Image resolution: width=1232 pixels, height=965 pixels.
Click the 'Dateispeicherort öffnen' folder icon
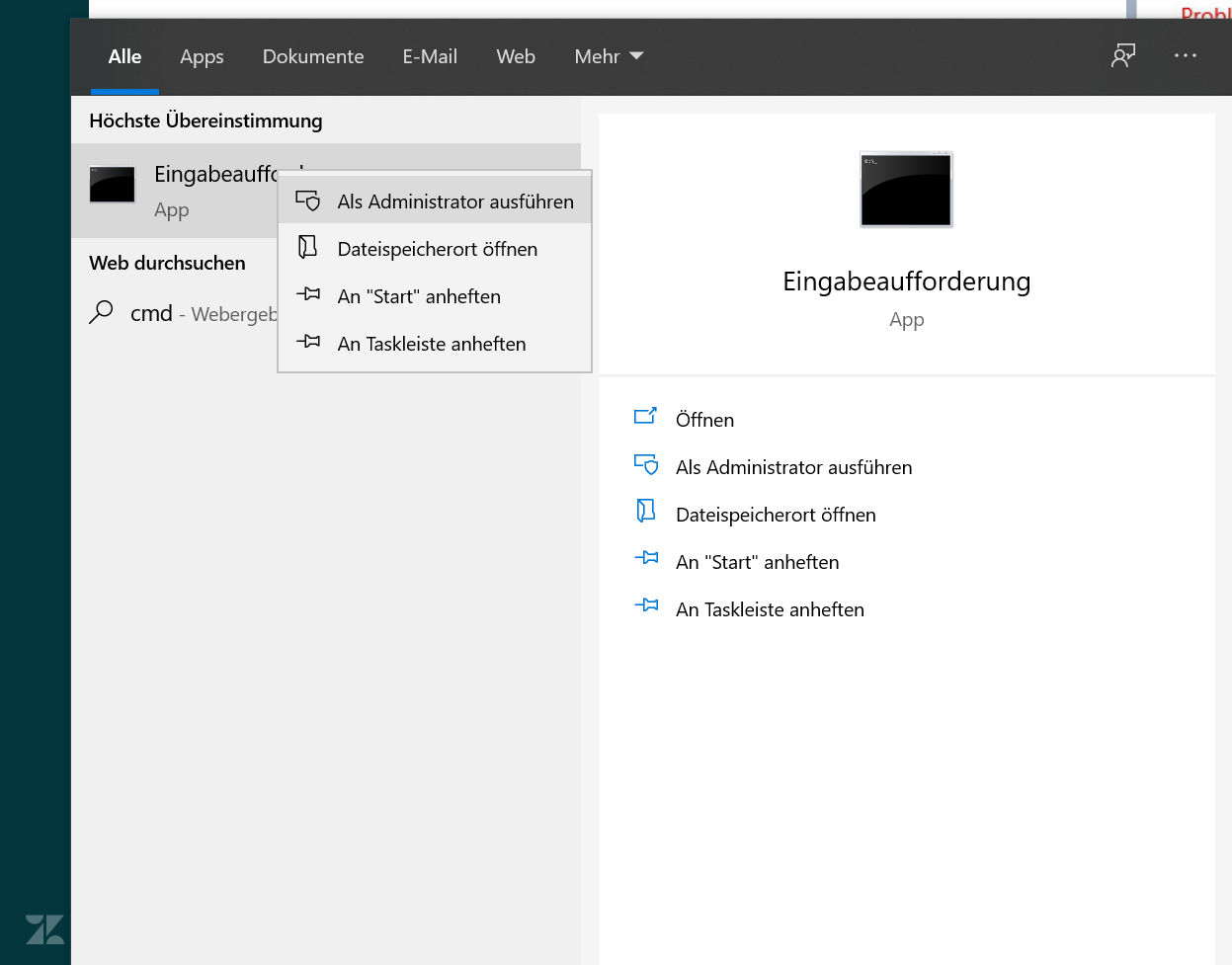(x=307, y=248)
